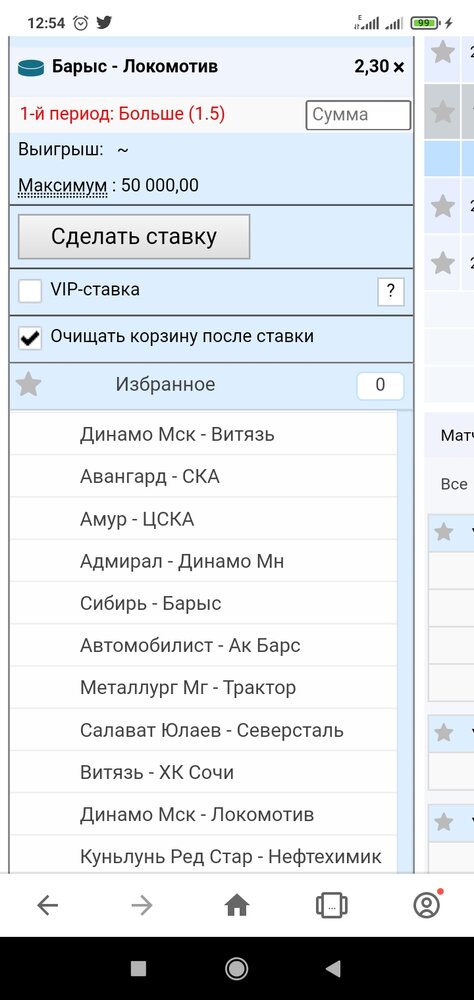This screenshot has height=1000, width=474.
Task: Tap the browser forward arrow
Action: [142, 904]
